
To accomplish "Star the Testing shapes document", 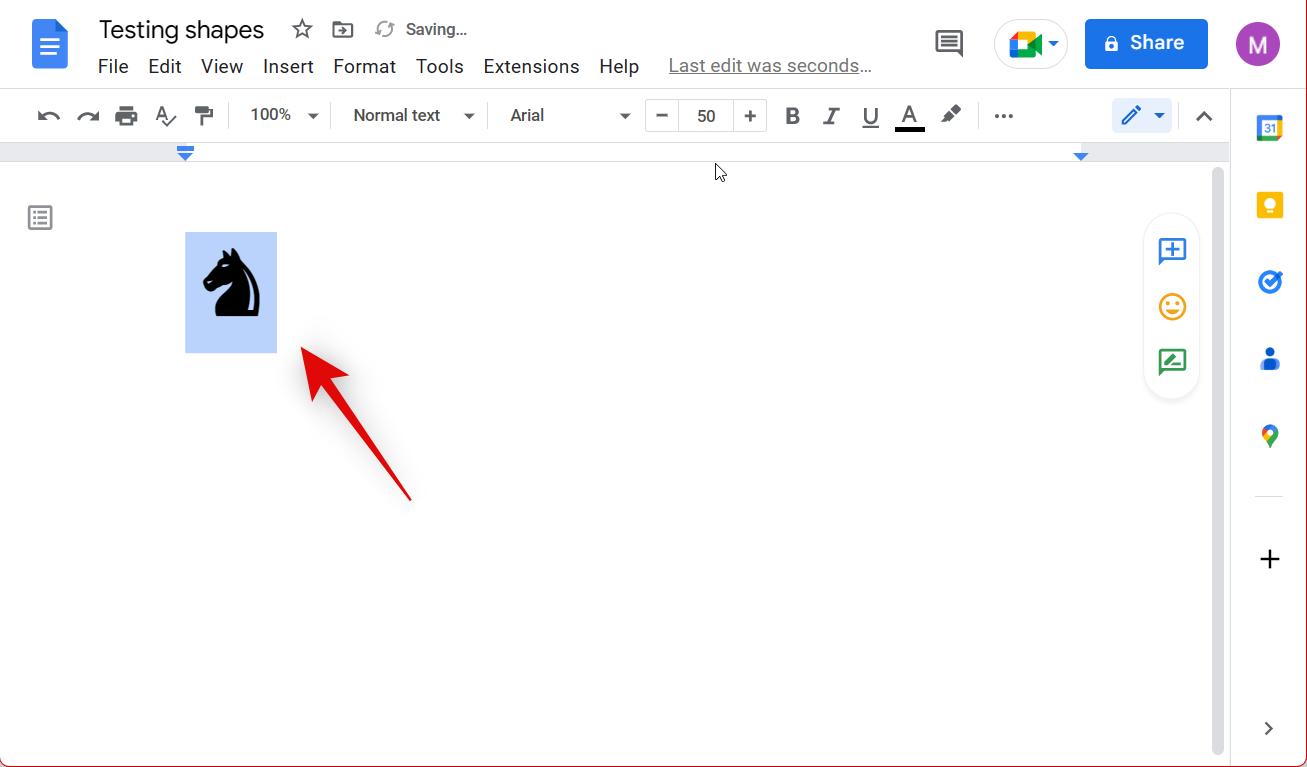I will point(302,30).
